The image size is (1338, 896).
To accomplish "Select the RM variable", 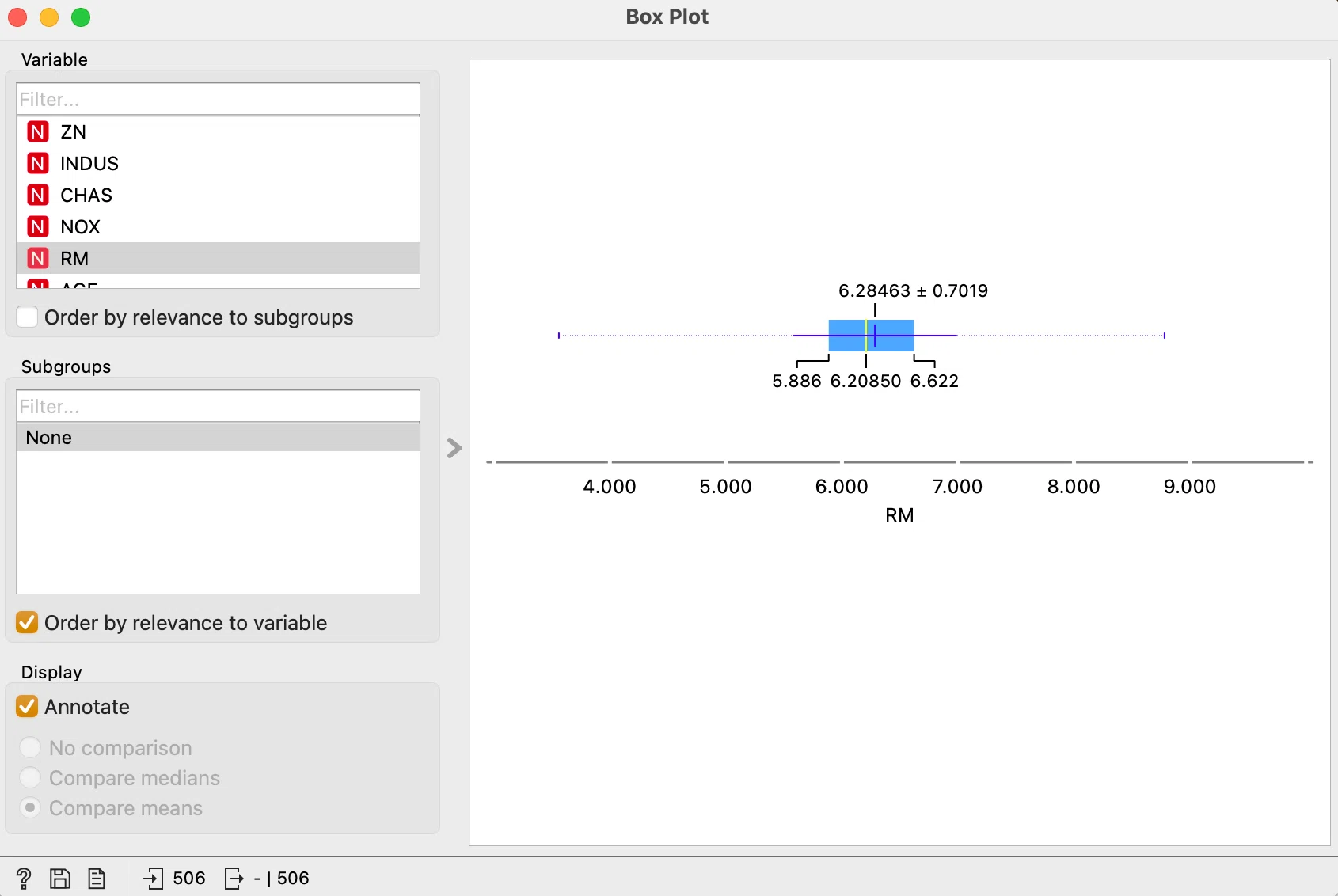I will point(218,258).
